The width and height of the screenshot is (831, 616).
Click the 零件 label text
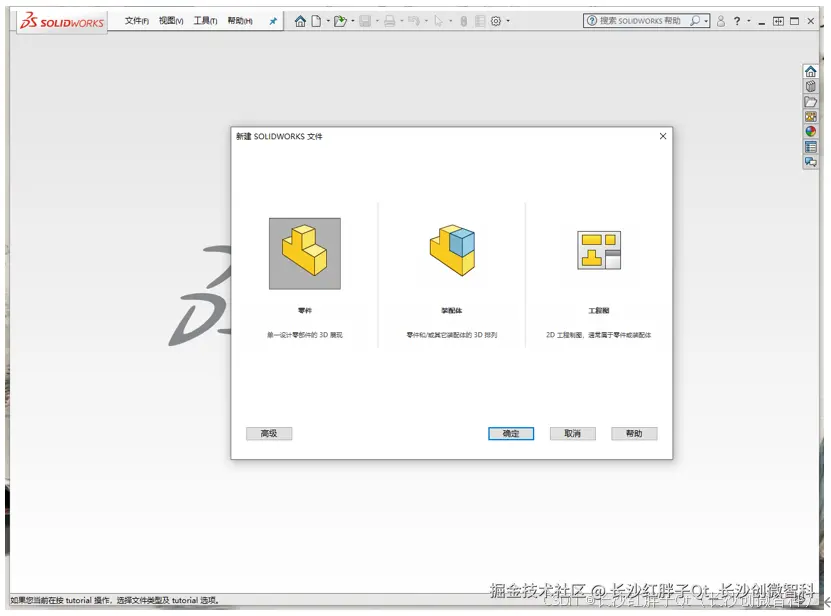pyautogui.click(x=305, y=311)
